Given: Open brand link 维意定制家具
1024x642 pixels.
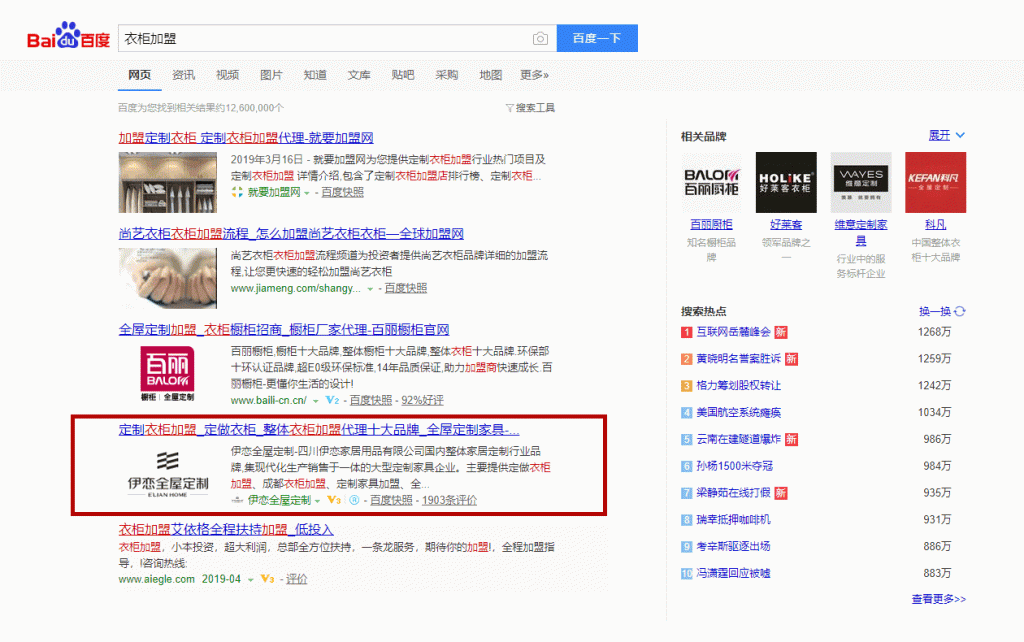Looking at the screenshot, I should click(861, 233).
